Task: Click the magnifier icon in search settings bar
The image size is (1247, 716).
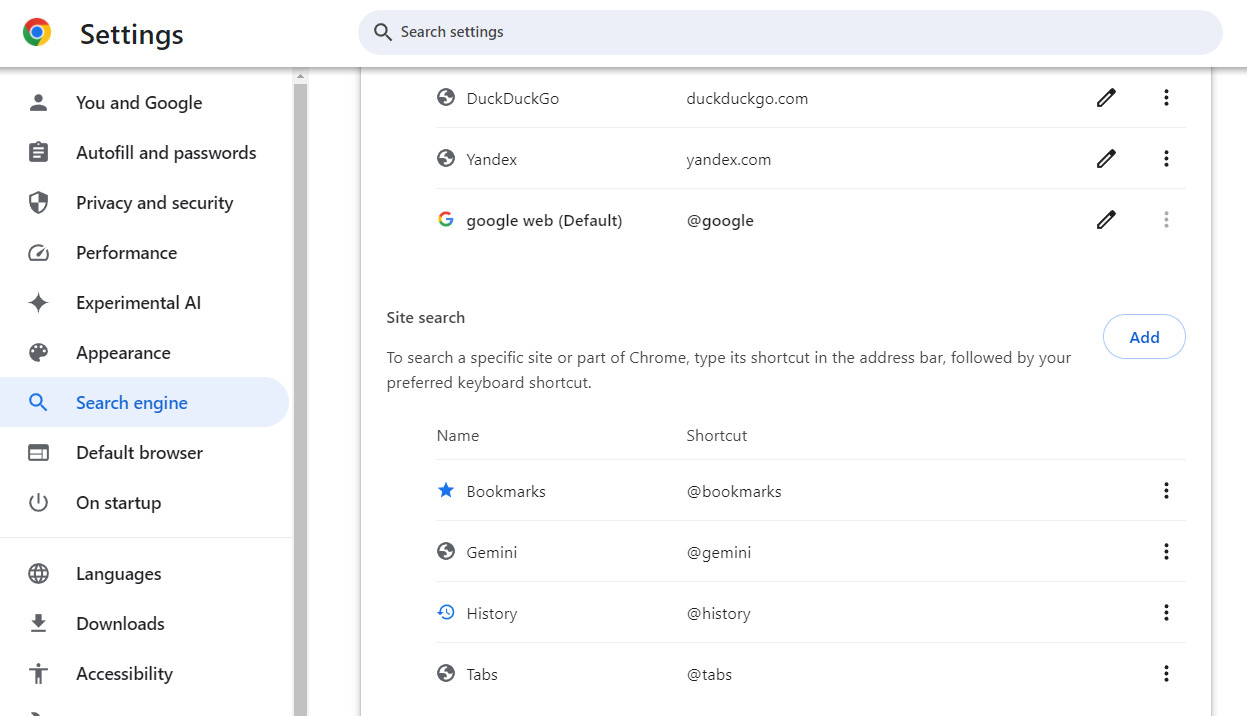Action: pos(382,32)
